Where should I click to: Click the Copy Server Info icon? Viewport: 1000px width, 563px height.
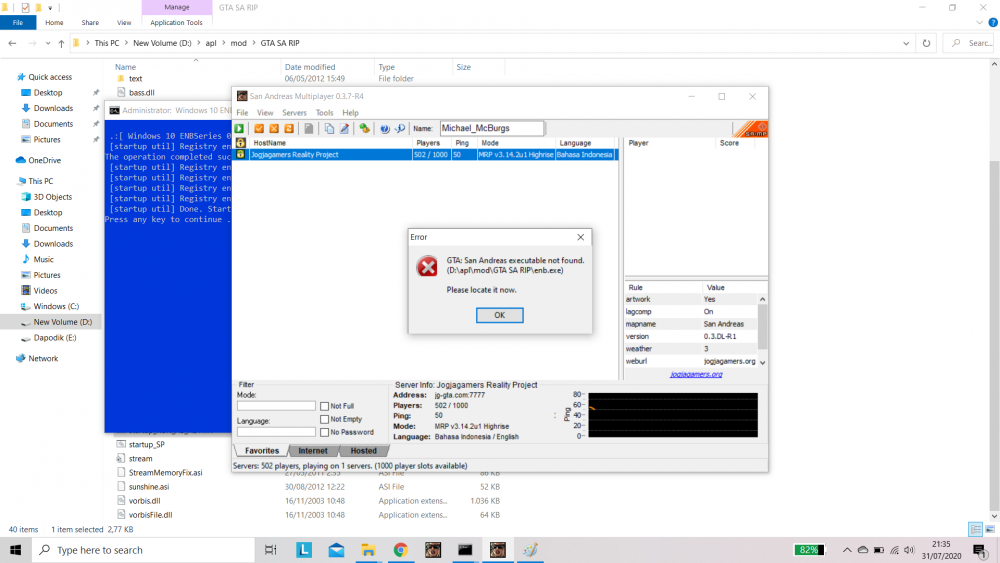coord(329,129)
